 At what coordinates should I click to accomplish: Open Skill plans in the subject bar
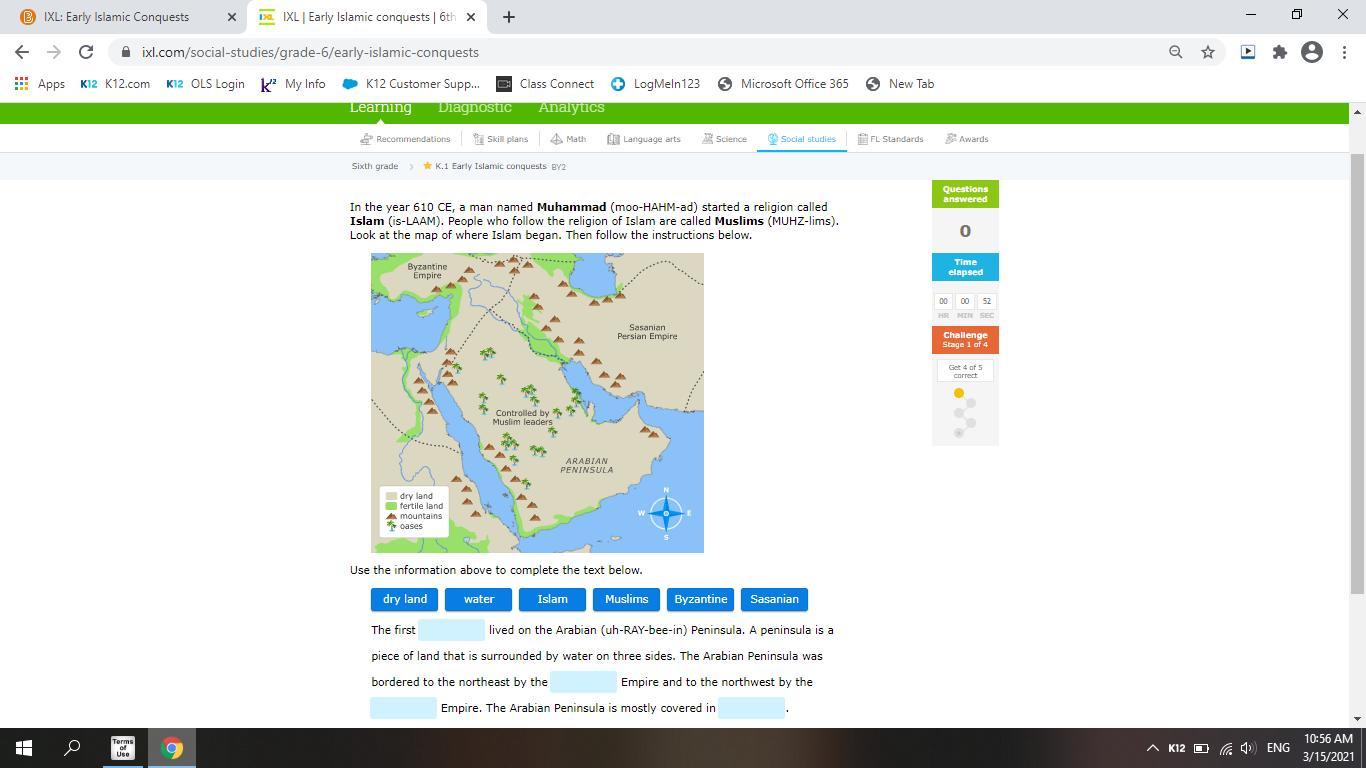[500, 139]
